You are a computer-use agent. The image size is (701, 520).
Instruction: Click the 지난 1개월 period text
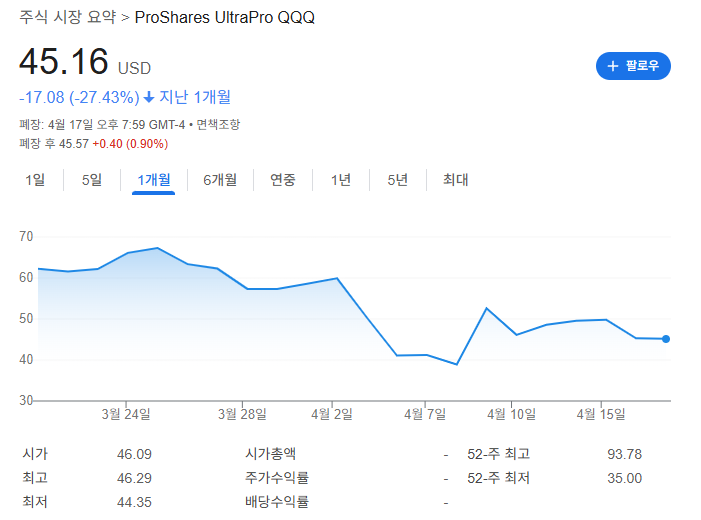pos(195,97)
